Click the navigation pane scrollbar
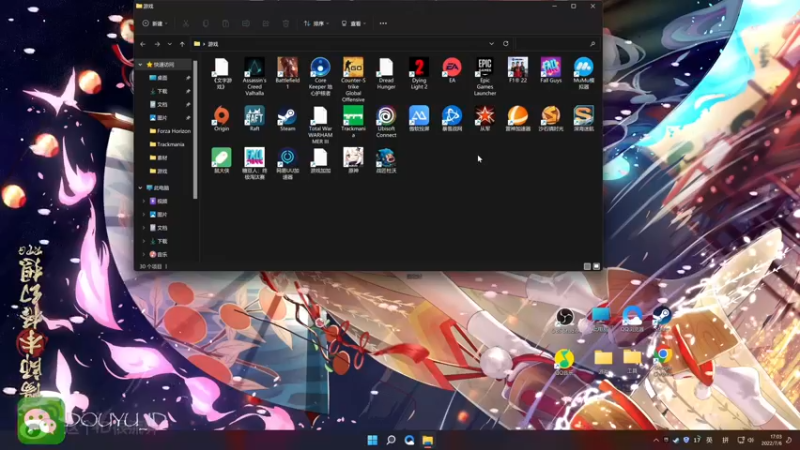The width and height of the screenshot is (800, 450). 195,130
